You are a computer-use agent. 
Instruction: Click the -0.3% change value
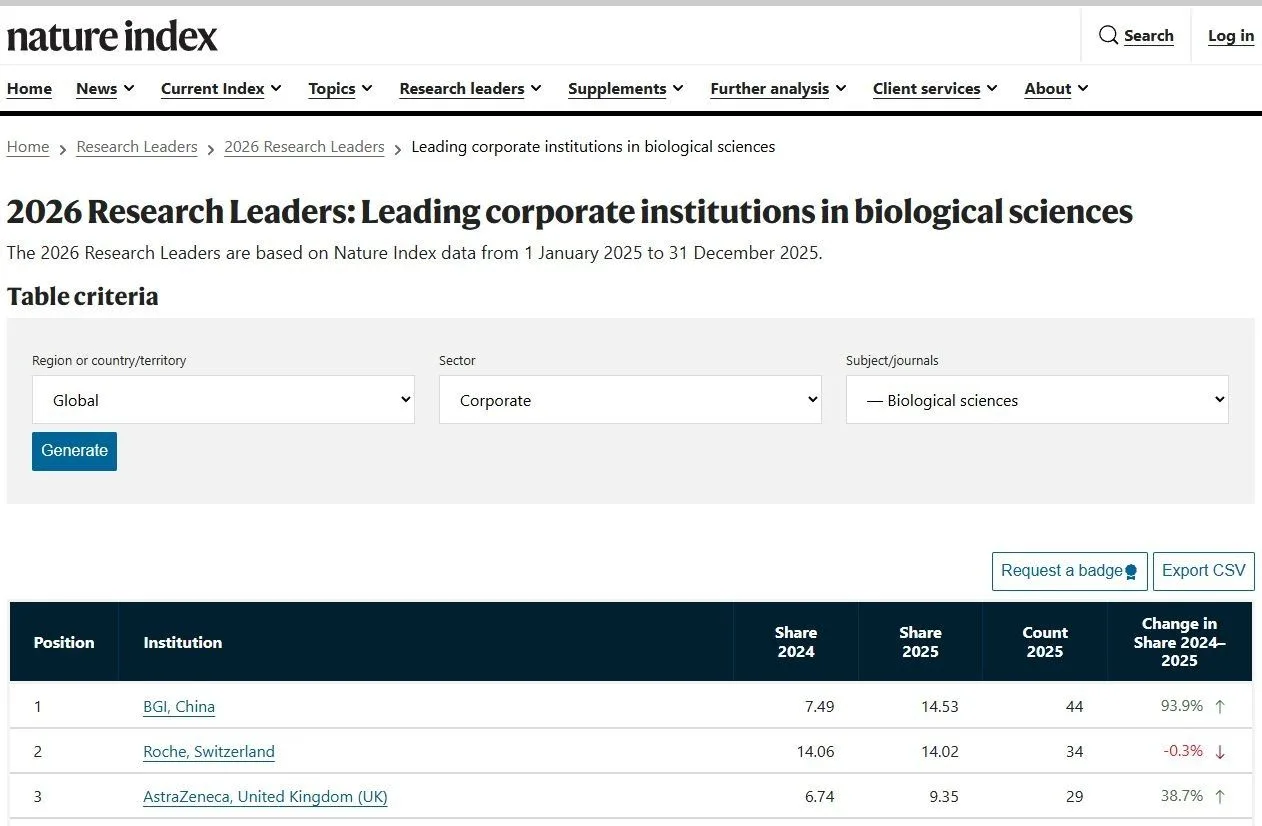pos(1183,751)
